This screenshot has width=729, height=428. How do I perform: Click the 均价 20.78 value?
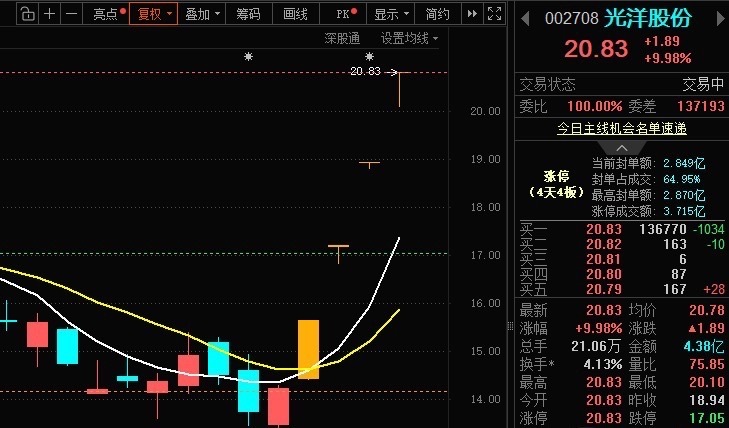coord(707,310)
